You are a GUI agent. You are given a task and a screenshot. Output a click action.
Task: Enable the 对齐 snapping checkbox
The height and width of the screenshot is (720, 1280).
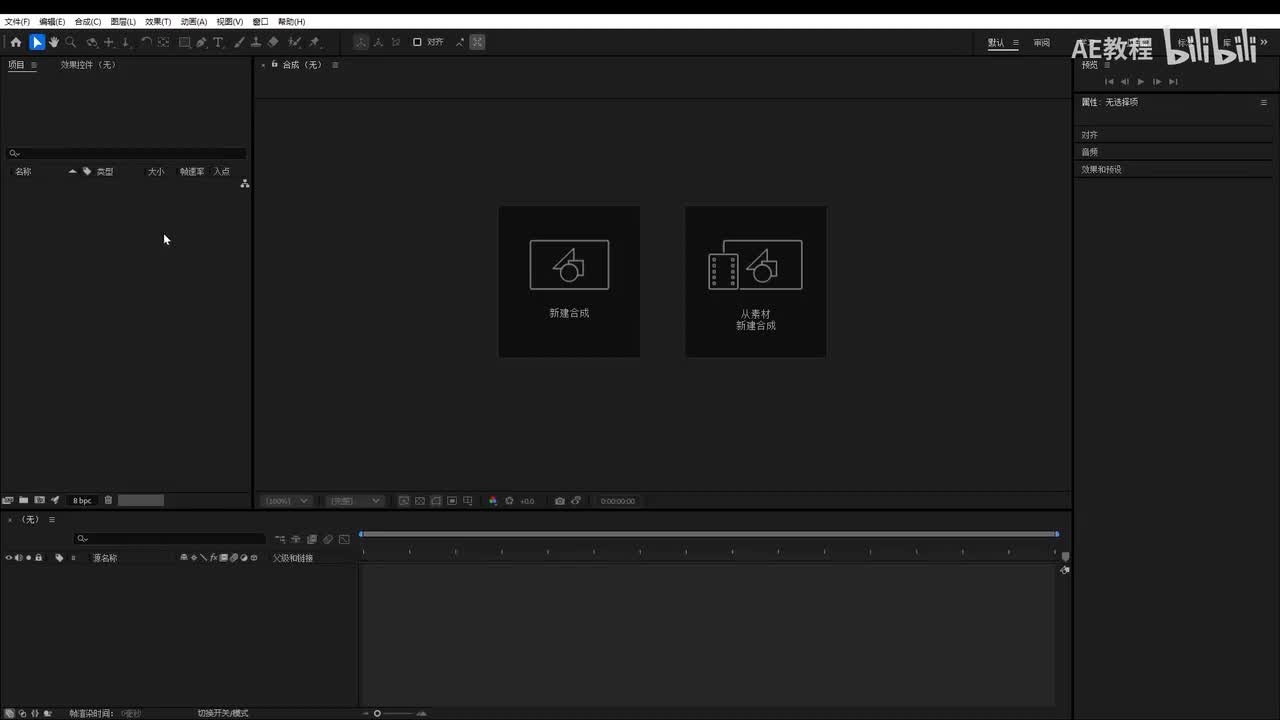417,42
